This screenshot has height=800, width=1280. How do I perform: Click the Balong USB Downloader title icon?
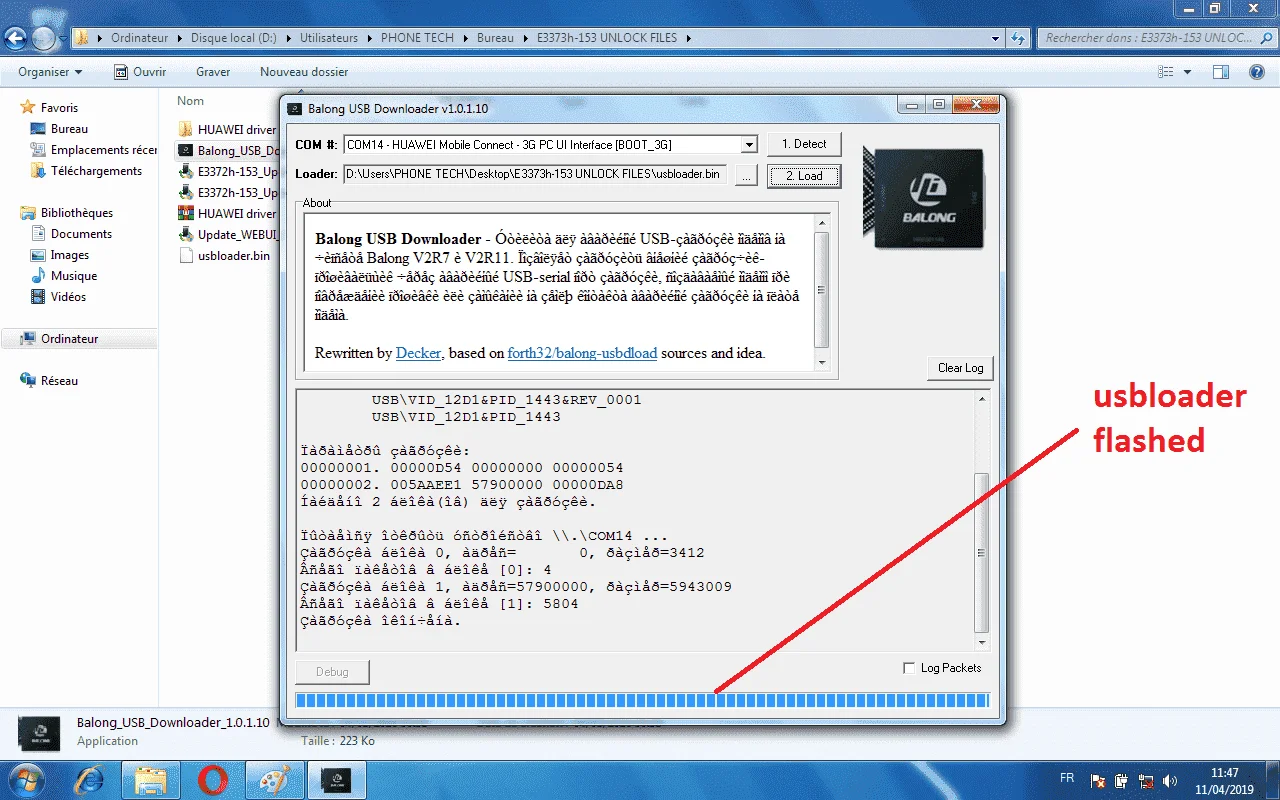point(295,108)
